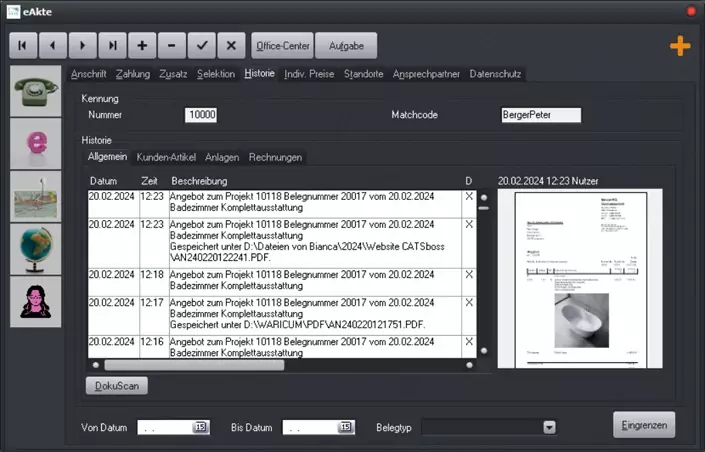Open the pink 'e' sidebar icon

point(36,144)
